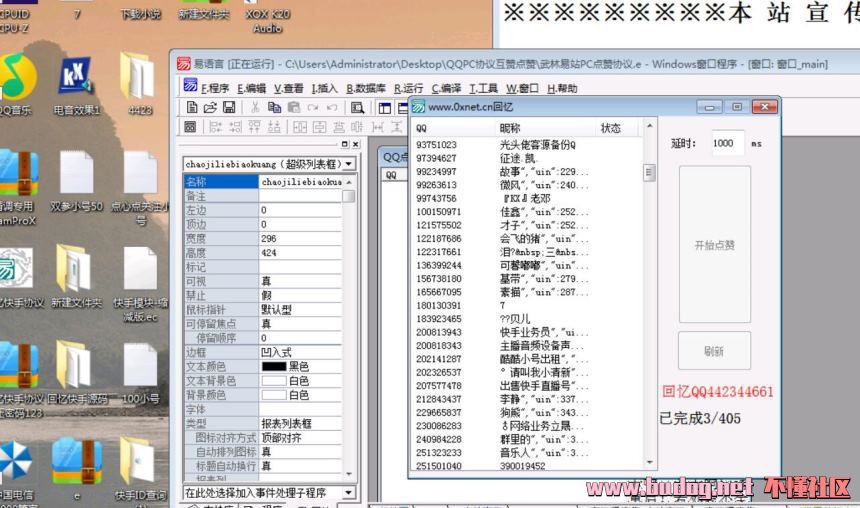This screenshot has width=860, height=508.
Task: Open 100小号 file on desktop
Action: tap(140, 374)
